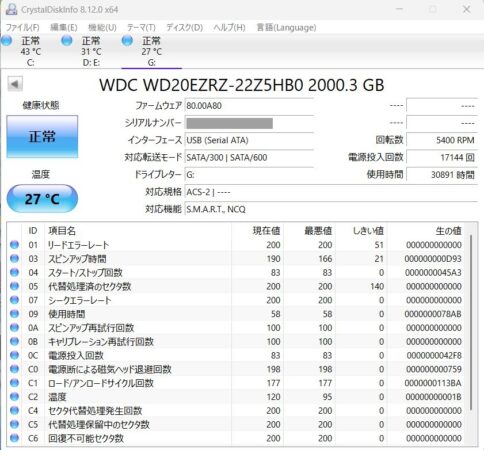This screenshot has height=450, width=484.
Task: Click raw value 0000000042F8
Action: (x=434, y=355)
